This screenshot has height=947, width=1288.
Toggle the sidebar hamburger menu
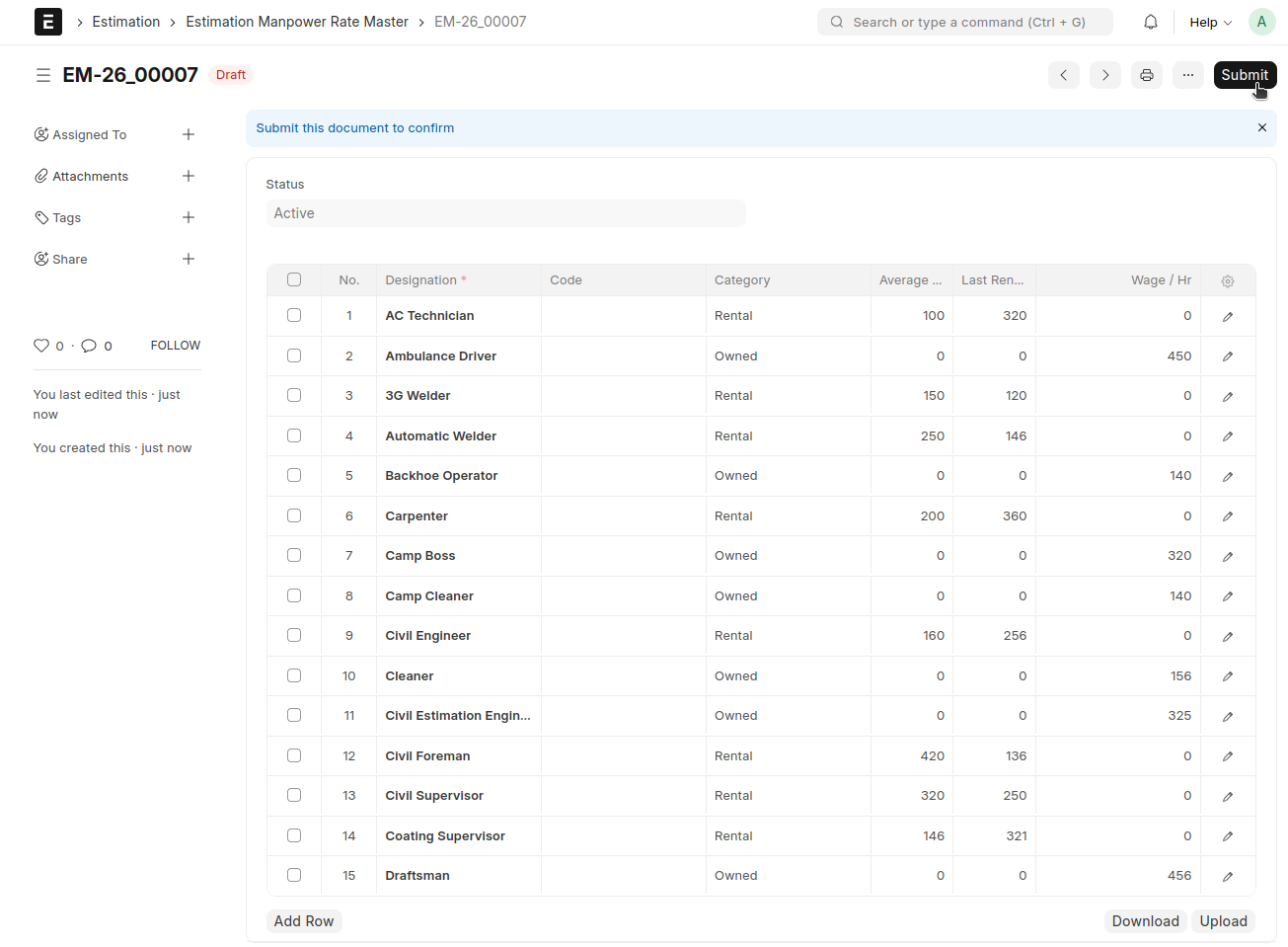(43, 75)
